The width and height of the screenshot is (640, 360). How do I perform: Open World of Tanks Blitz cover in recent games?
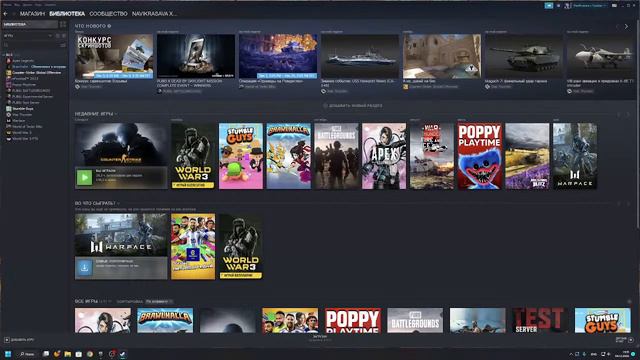click(x=527, y=156)
